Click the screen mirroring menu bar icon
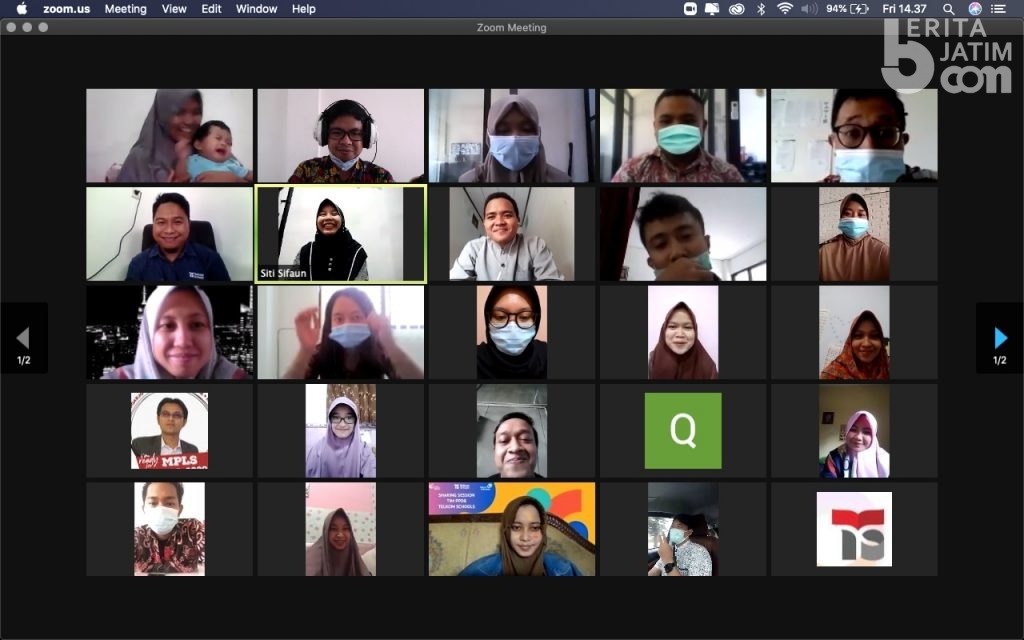The width and height of the screenshot is (1024, 640). point(712,8)
